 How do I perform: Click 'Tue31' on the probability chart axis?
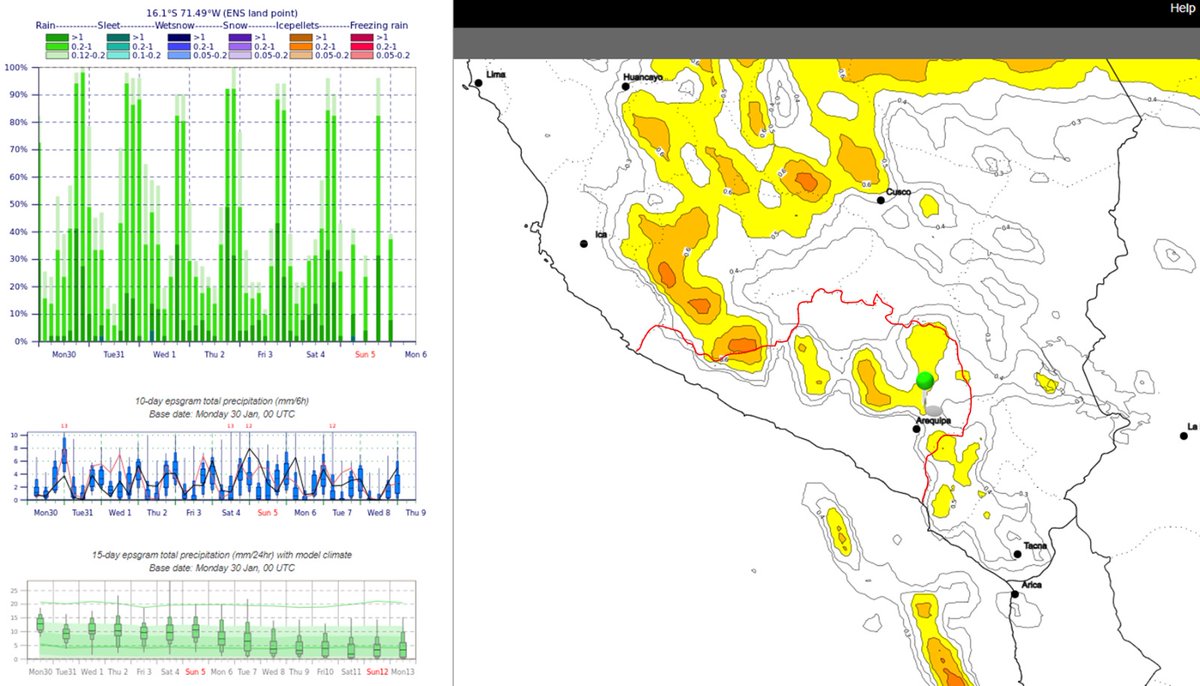click(x=112, y=354)
